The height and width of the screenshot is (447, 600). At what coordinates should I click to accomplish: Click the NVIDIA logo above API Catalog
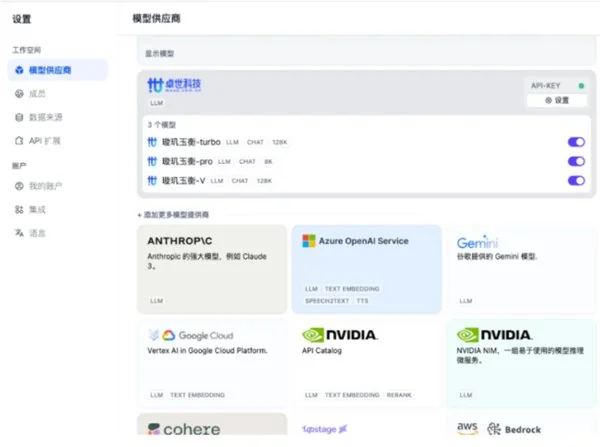tap(340, 335)
